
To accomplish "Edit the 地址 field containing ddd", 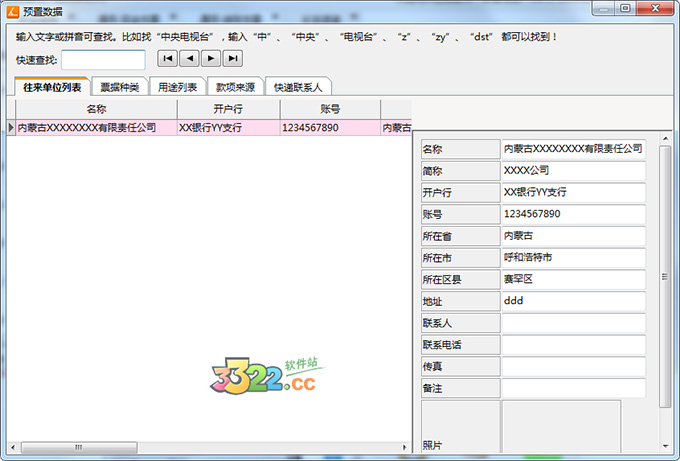I will 573,300.
